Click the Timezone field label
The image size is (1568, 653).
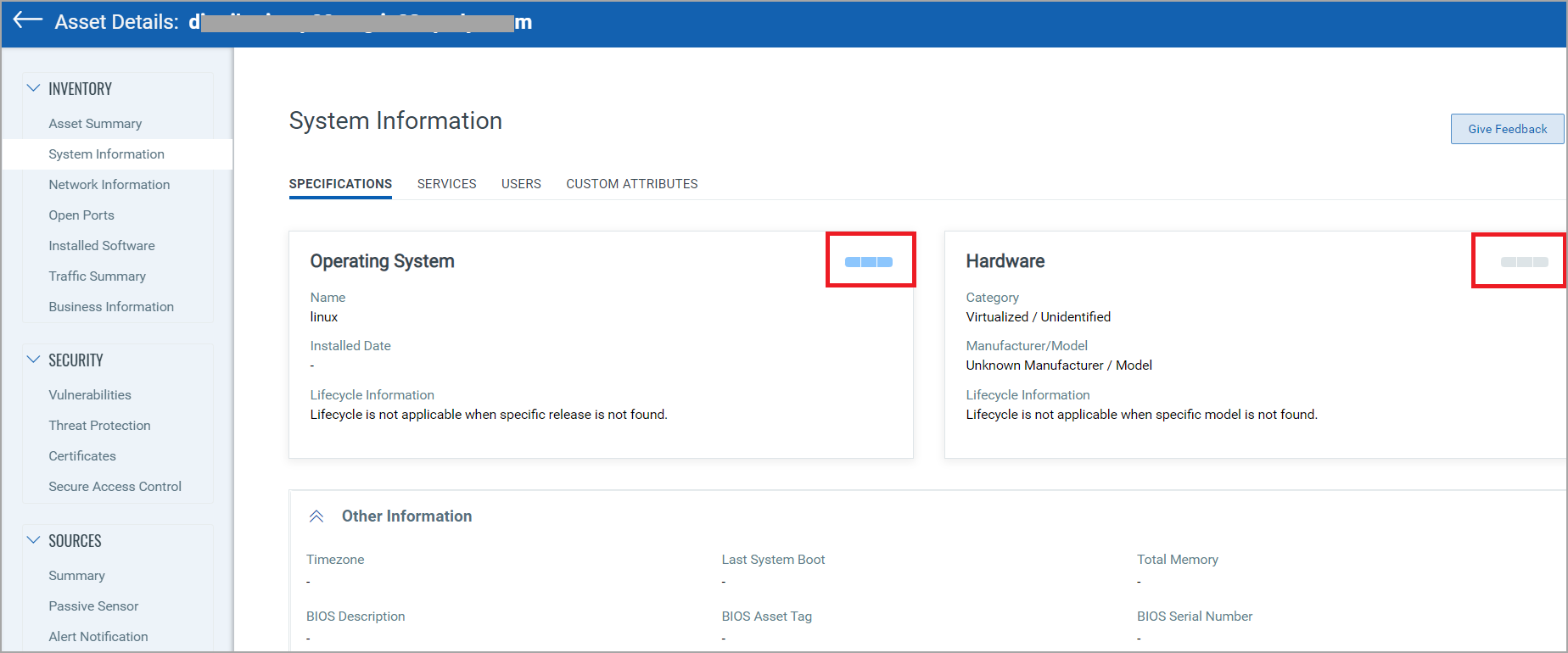click(335, 560)
